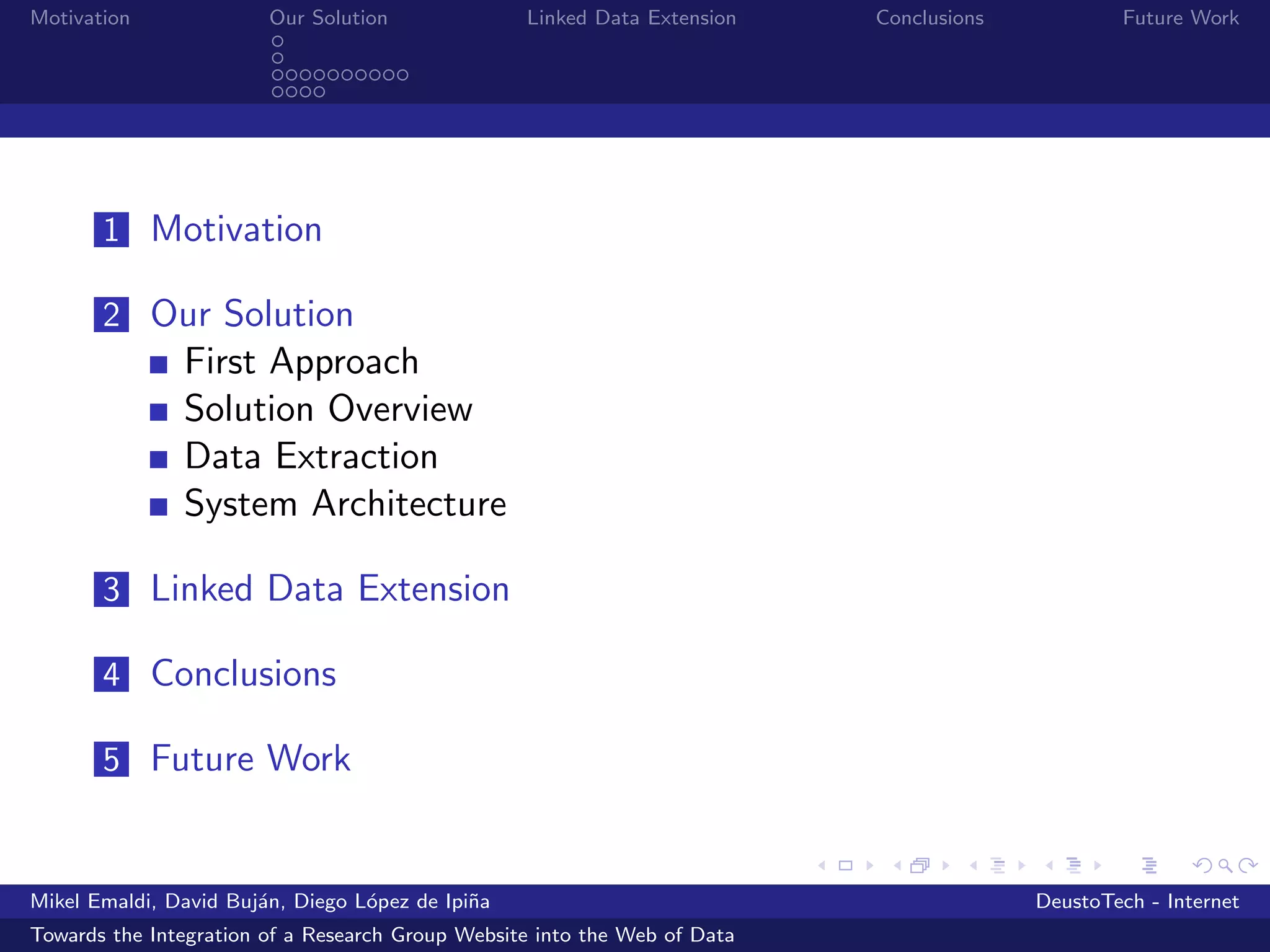The height and width of the screenshot is (952, 1270).
Task: Select first slide circle under Our Solution
Action: click(278, 42)
